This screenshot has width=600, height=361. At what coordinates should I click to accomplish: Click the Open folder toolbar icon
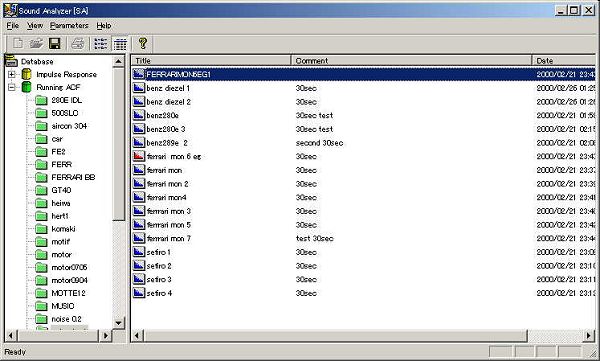36,43
